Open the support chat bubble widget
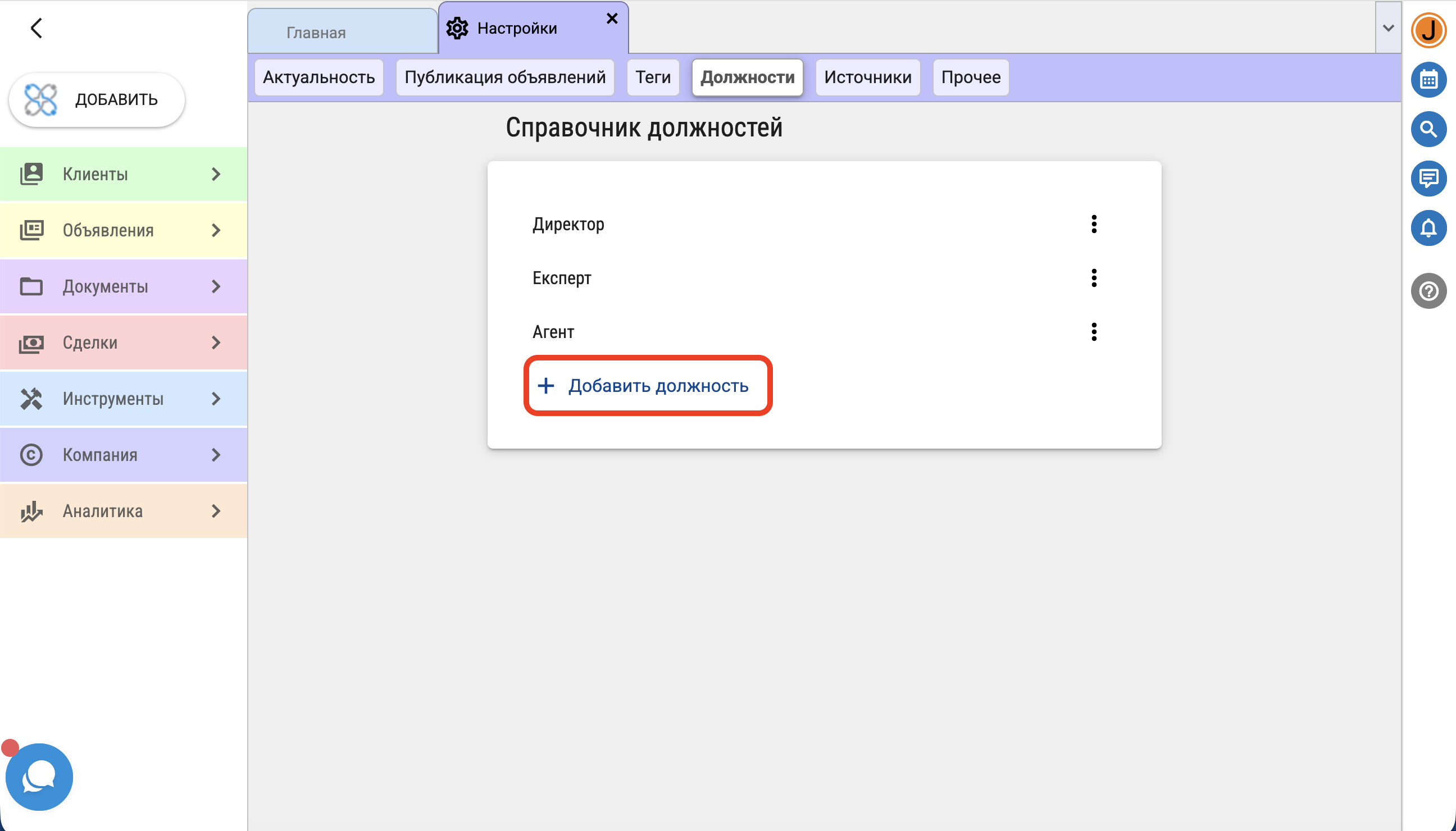 click(x=39, y=776)
